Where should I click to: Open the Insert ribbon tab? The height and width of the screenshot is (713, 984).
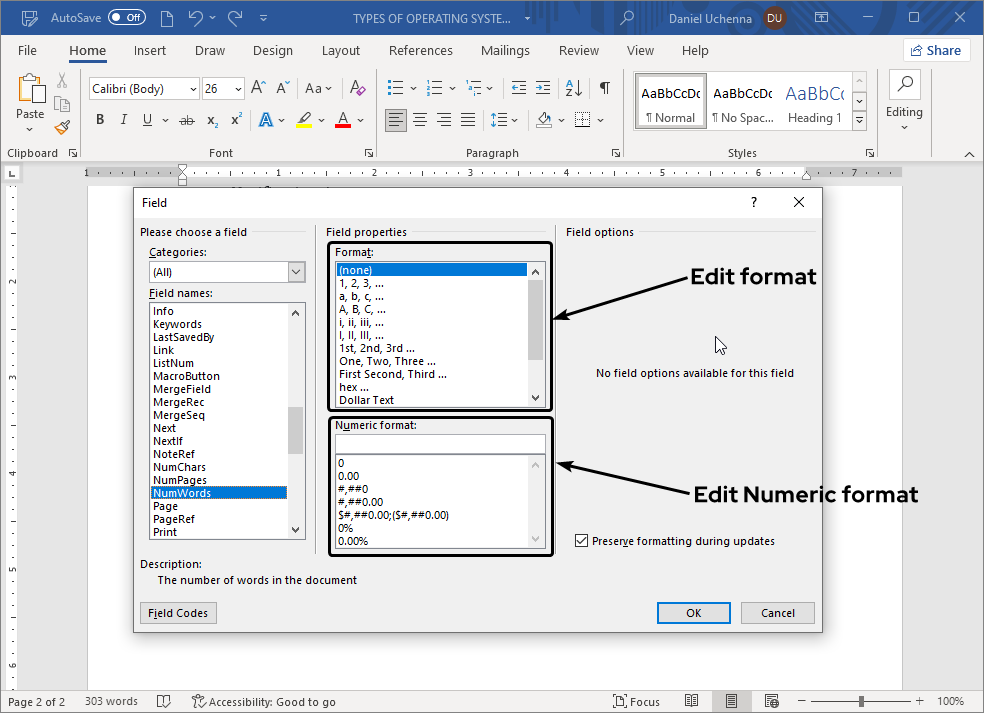(150, 51)
